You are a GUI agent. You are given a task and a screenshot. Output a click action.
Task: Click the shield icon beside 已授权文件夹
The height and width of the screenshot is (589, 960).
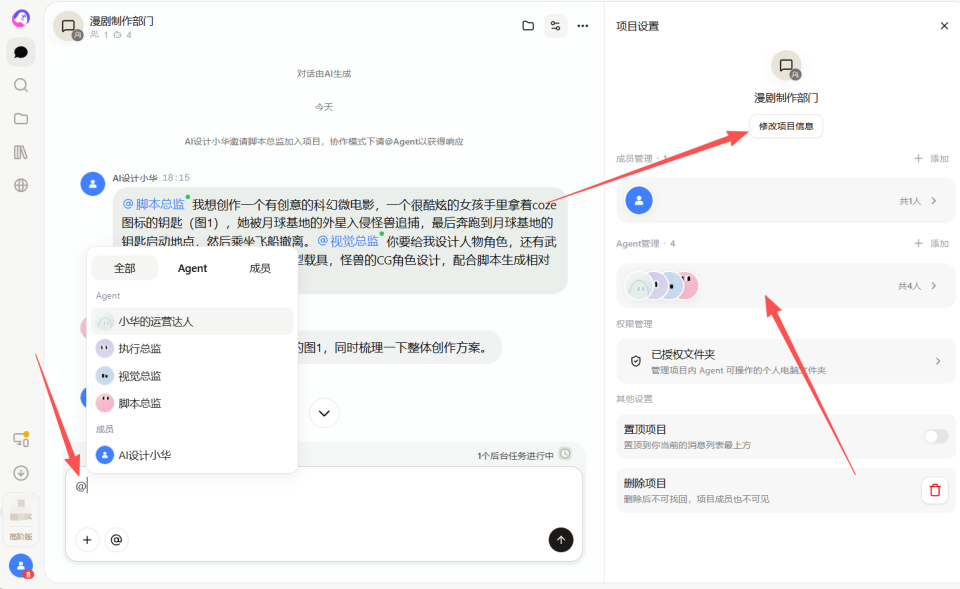tap(636, 361)
